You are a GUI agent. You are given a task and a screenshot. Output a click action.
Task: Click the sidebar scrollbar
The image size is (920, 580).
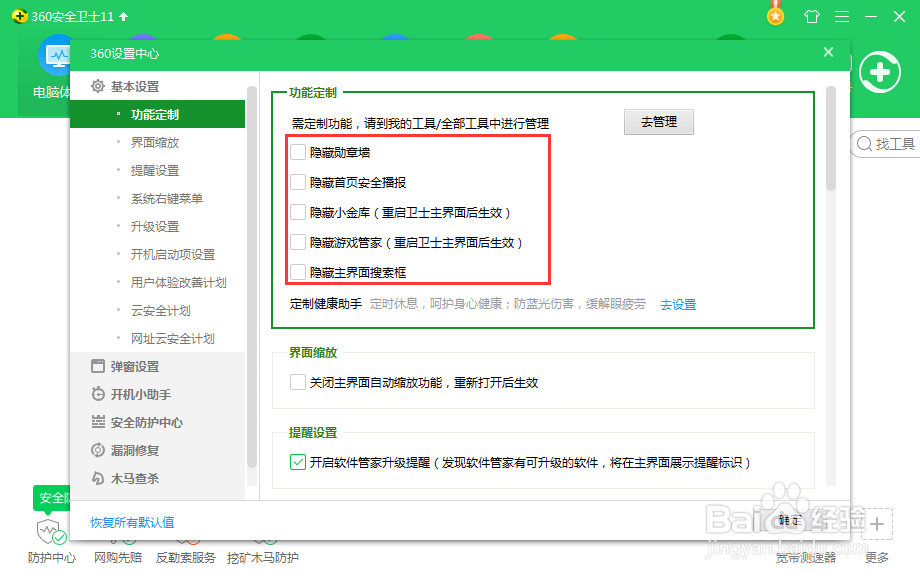[x=252, y=277]
